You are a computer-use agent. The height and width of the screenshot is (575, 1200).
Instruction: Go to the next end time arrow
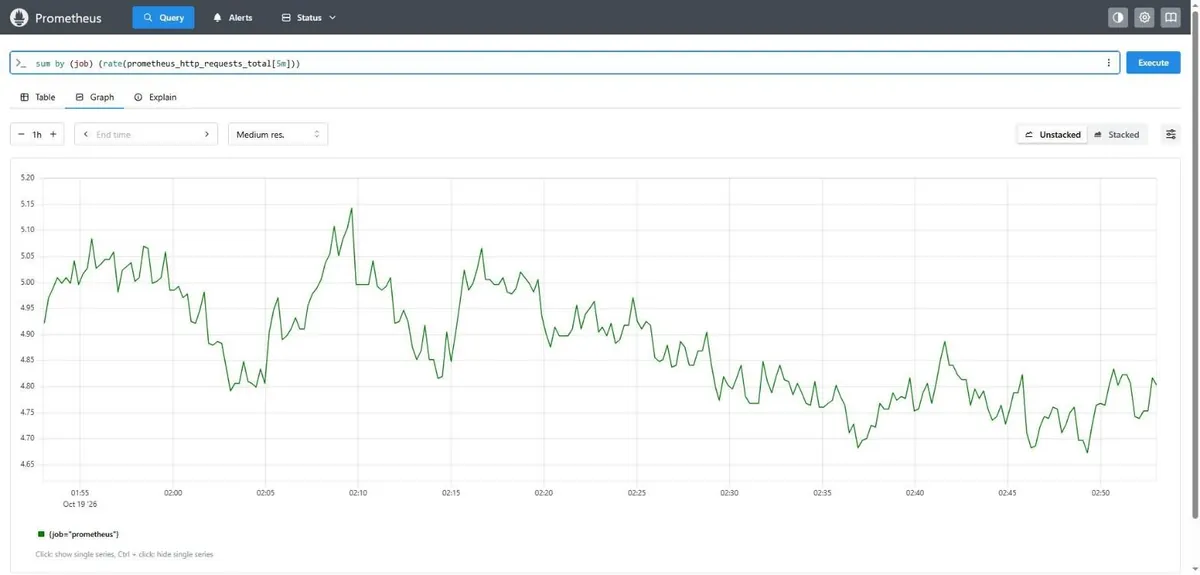(207, 134)
